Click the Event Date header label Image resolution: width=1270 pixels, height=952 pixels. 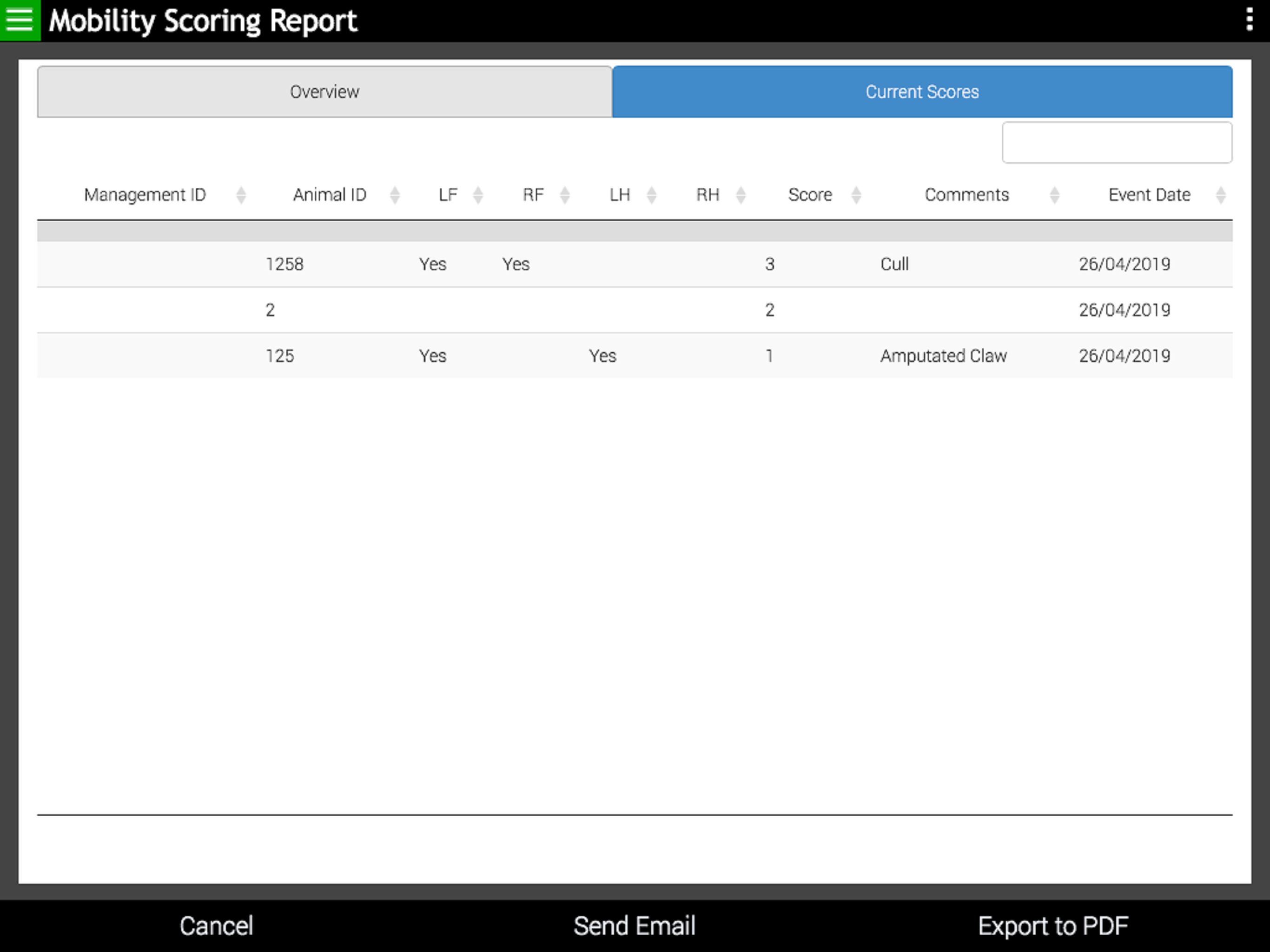click(1149, 195)
